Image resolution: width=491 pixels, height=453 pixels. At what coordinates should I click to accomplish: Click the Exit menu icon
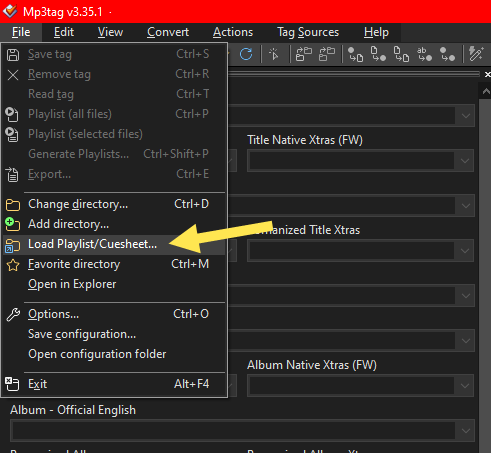pos(12,384)
